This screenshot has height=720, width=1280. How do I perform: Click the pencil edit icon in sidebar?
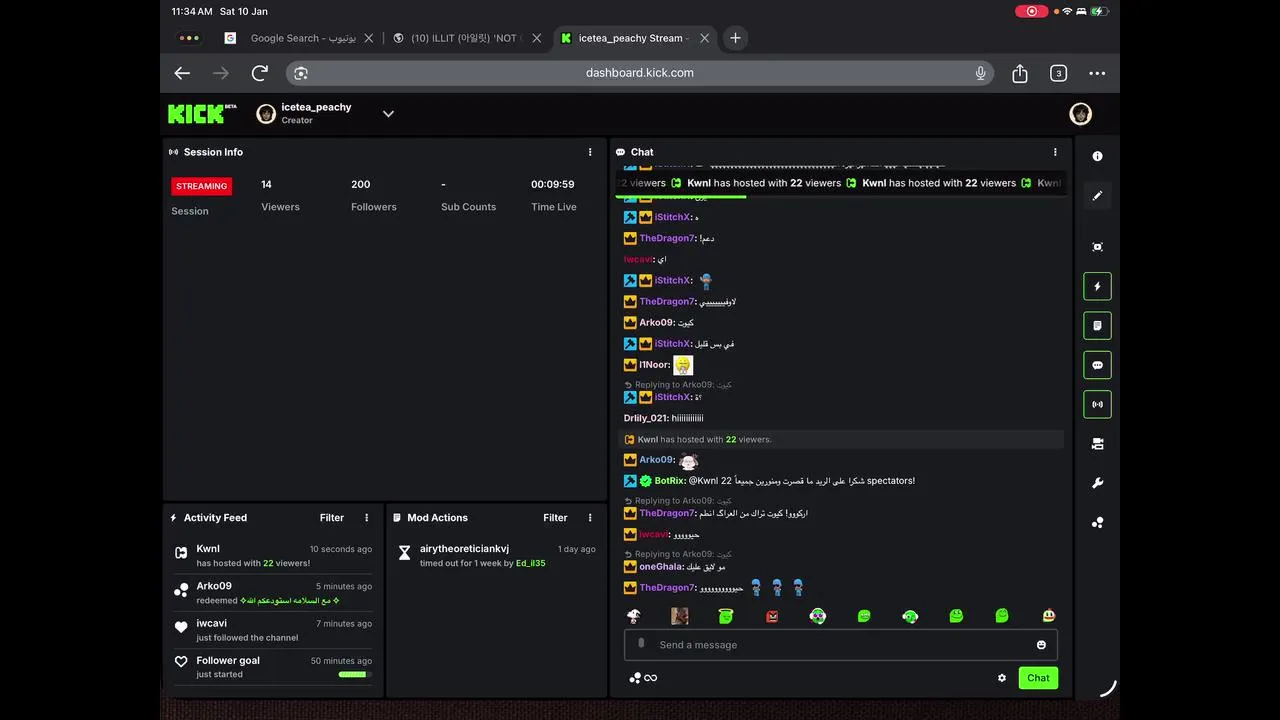[x=1097, y=196]
